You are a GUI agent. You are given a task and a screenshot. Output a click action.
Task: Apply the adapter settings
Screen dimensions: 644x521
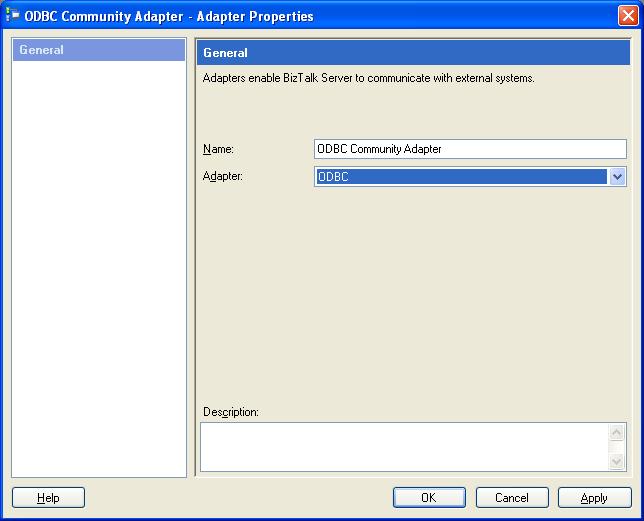(594, 498)
